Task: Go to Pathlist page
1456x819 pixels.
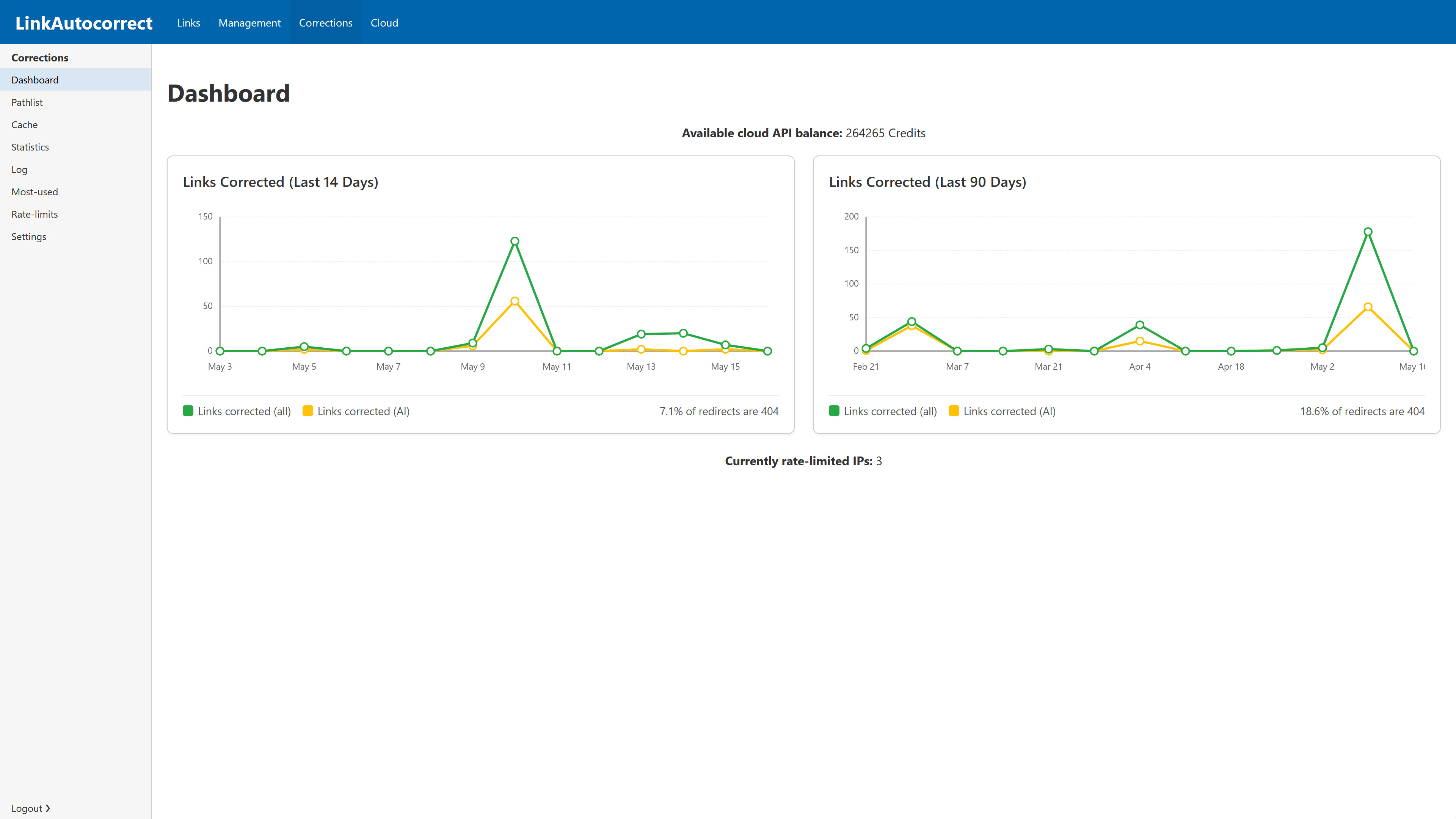Action: (75, 102)
